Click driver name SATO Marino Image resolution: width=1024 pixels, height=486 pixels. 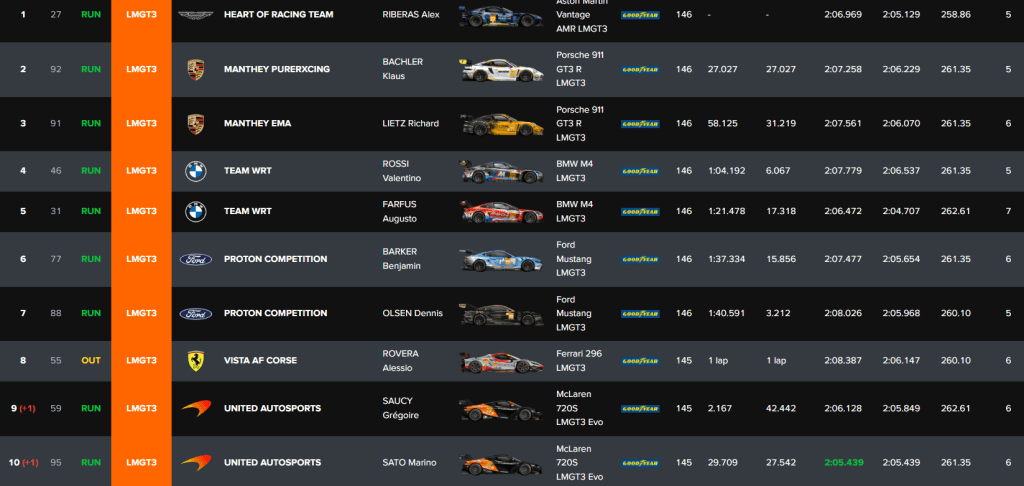coord(409,462)
